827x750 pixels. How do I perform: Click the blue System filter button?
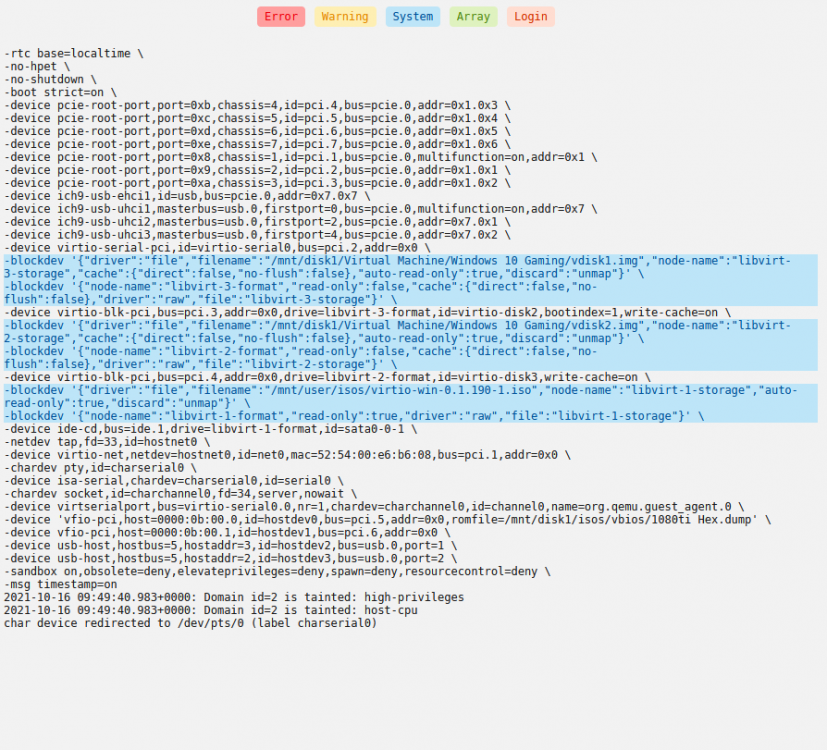pyautogui.click(x=412, y=17)
